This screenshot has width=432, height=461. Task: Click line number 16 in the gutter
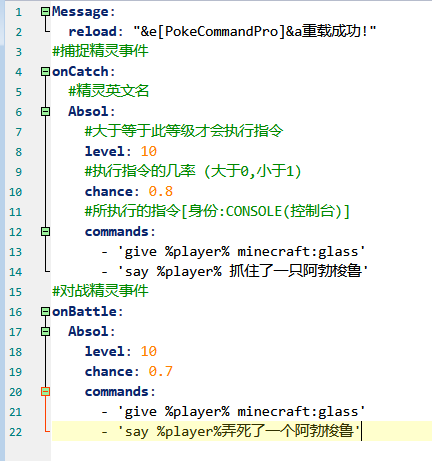(16, 312)
